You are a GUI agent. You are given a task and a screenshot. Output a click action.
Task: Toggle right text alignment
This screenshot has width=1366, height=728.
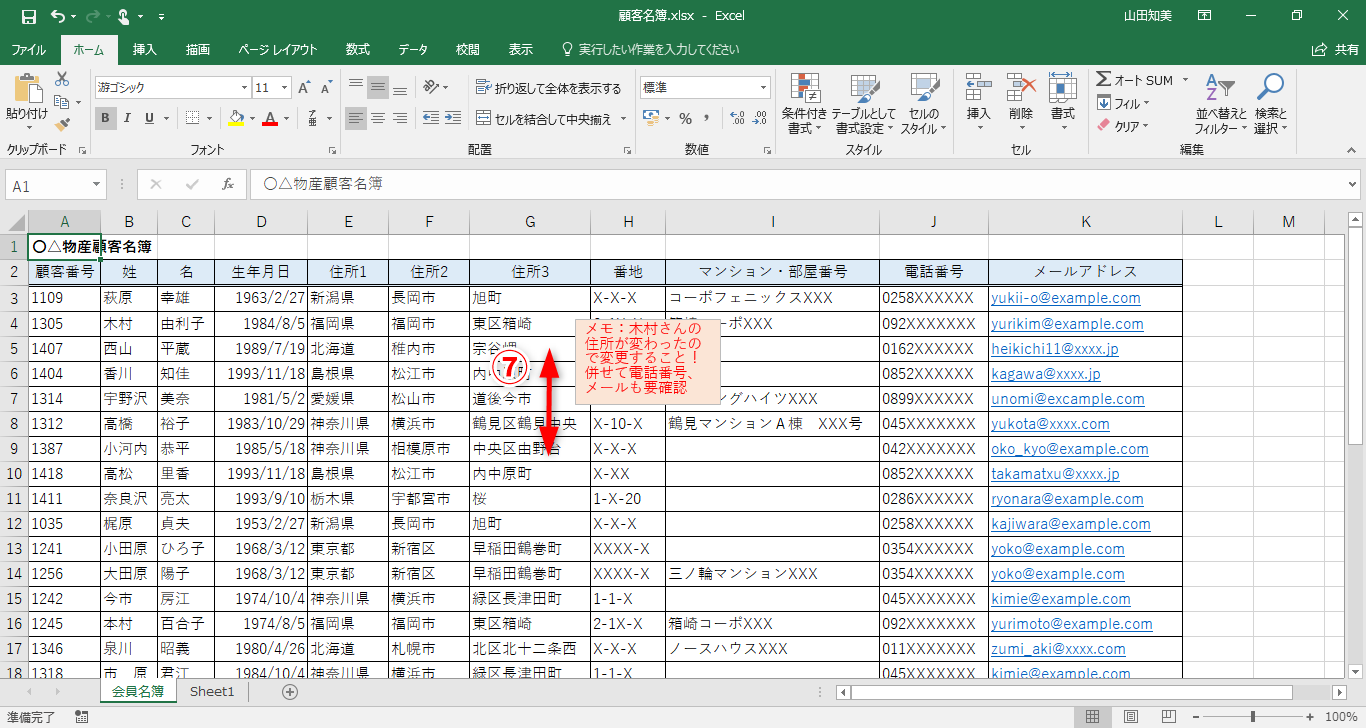[400, 118]
